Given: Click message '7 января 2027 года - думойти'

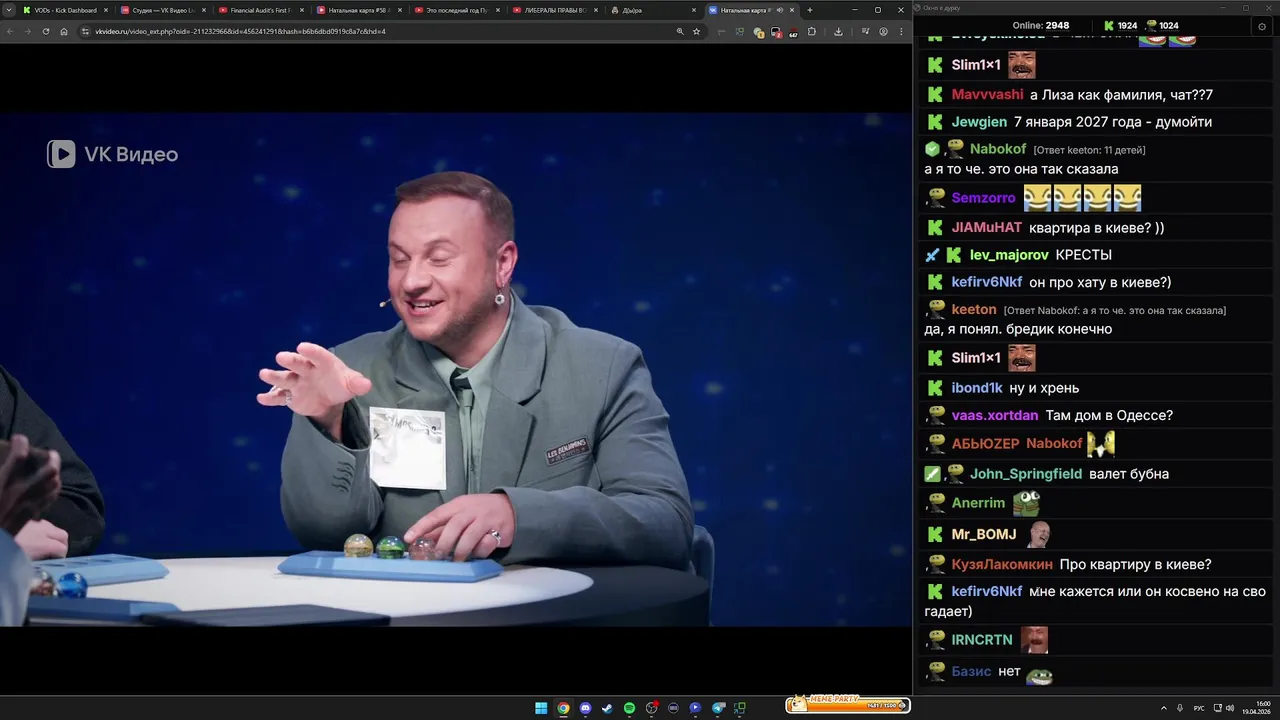Looking at the screenshot, I should point(1113,122).
